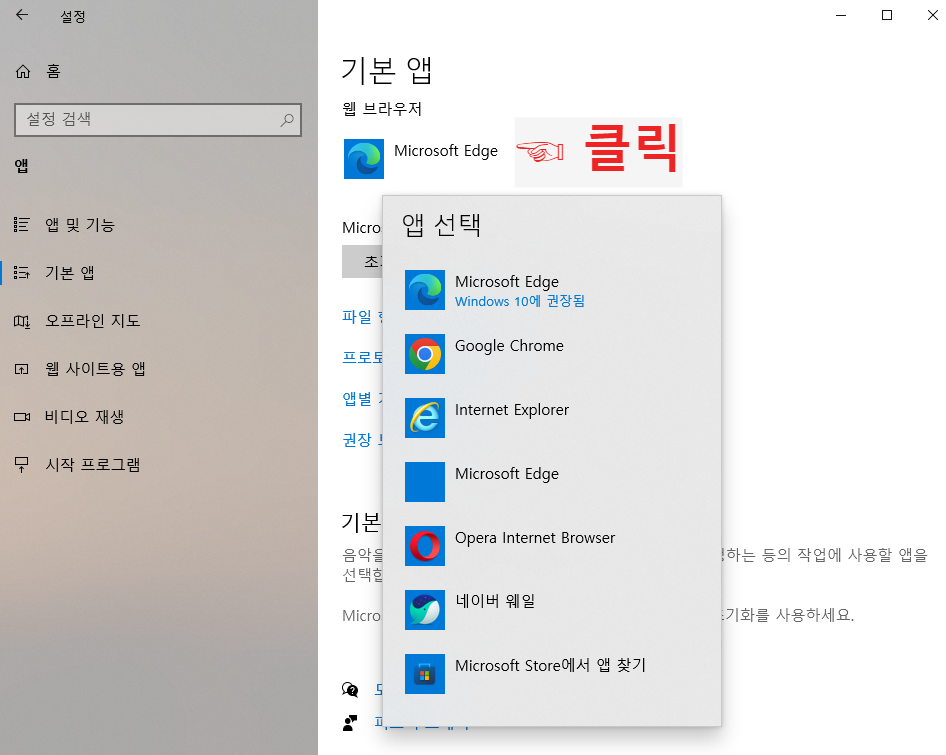Focus the 설정 검색 search box
Viewport: 946px width, 755px height.
pyautogui.click(x=158, y=119)
